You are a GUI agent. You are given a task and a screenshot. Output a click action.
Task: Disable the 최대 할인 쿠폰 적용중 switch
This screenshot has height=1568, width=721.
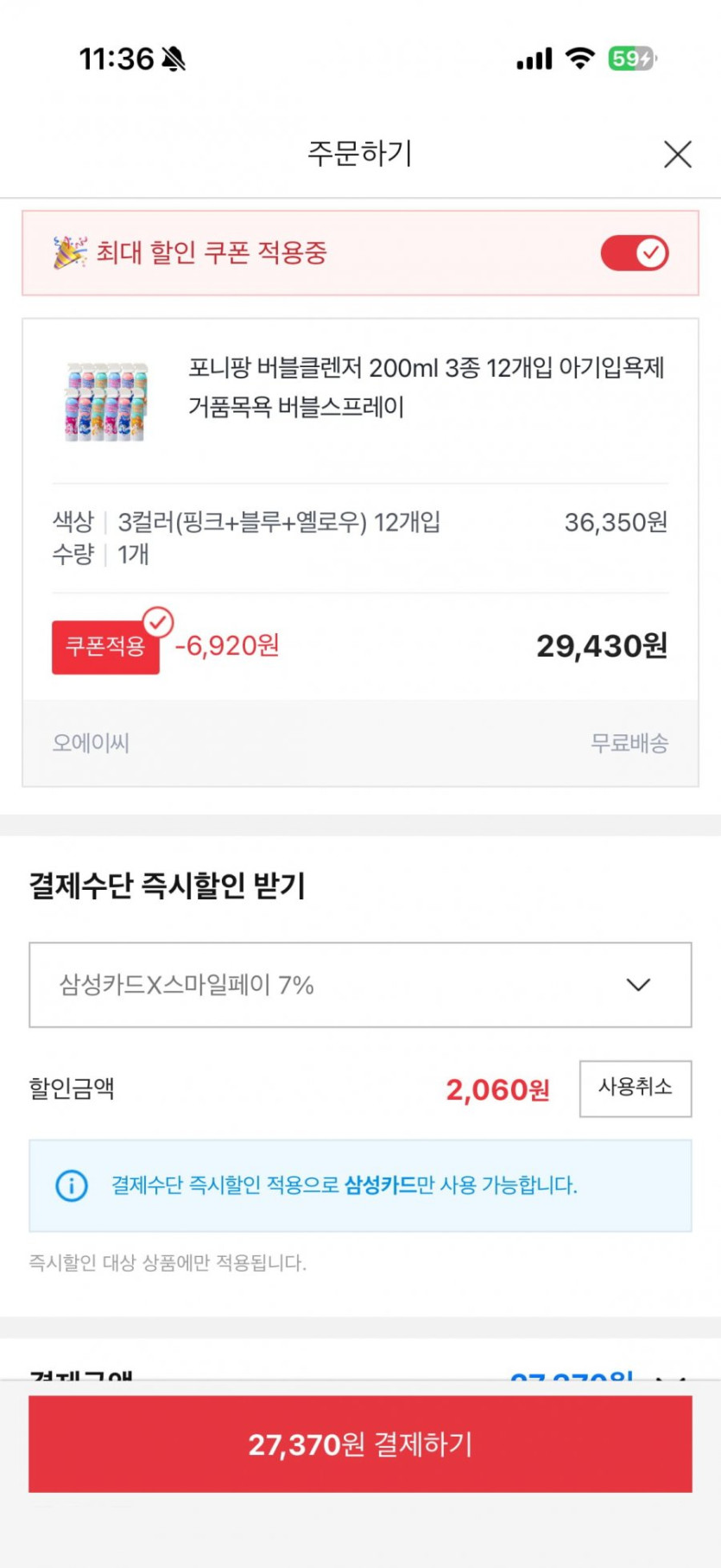[635, 253]
